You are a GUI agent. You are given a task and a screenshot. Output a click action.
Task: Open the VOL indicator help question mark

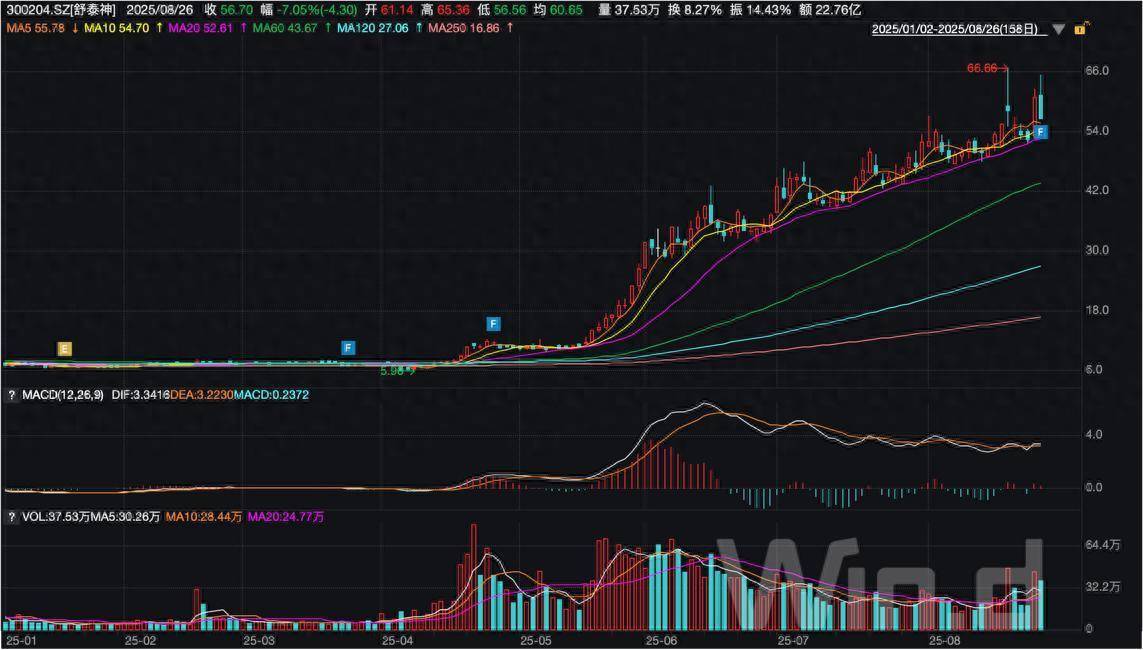pyautogui.click(x=12, y=517)
